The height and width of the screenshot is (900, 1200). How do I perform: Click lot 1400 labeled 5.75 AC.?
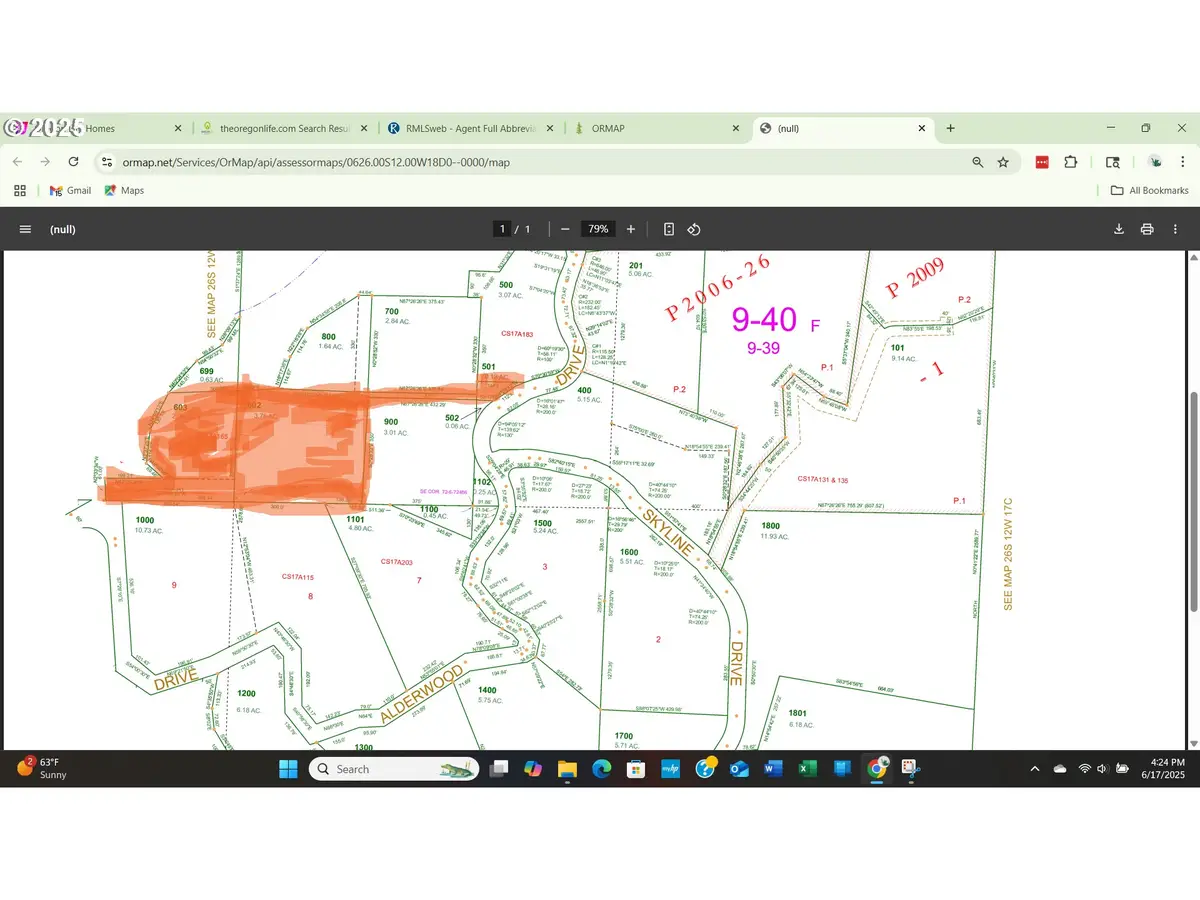[487, 695]
